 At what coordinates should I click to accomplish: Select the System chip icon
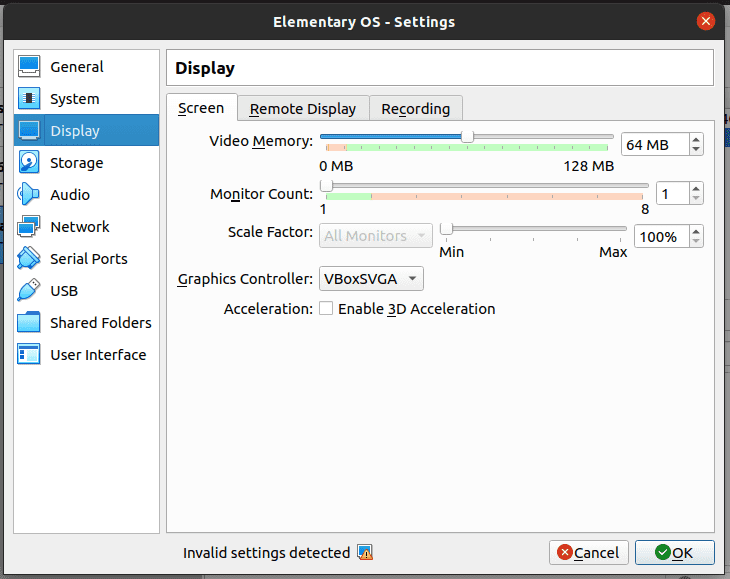pyautogui.click(x=30, y=99)
